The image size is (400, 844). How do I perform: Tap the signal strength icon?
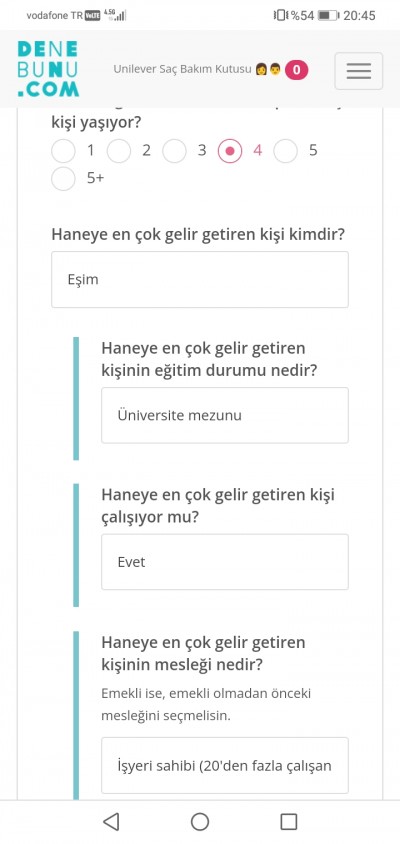click(120, 15)
